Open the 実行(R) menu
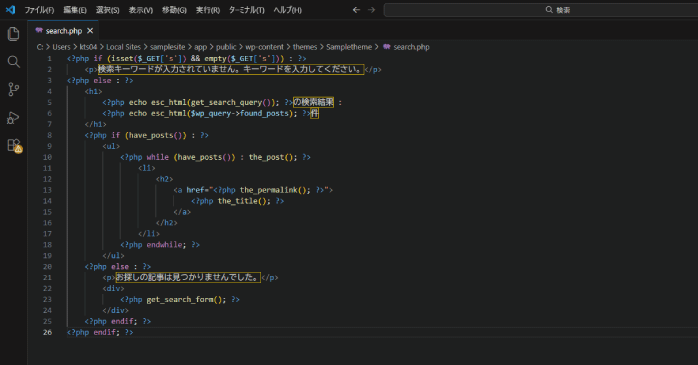Screen dimensions: 698x365 (x=208, y=10)
